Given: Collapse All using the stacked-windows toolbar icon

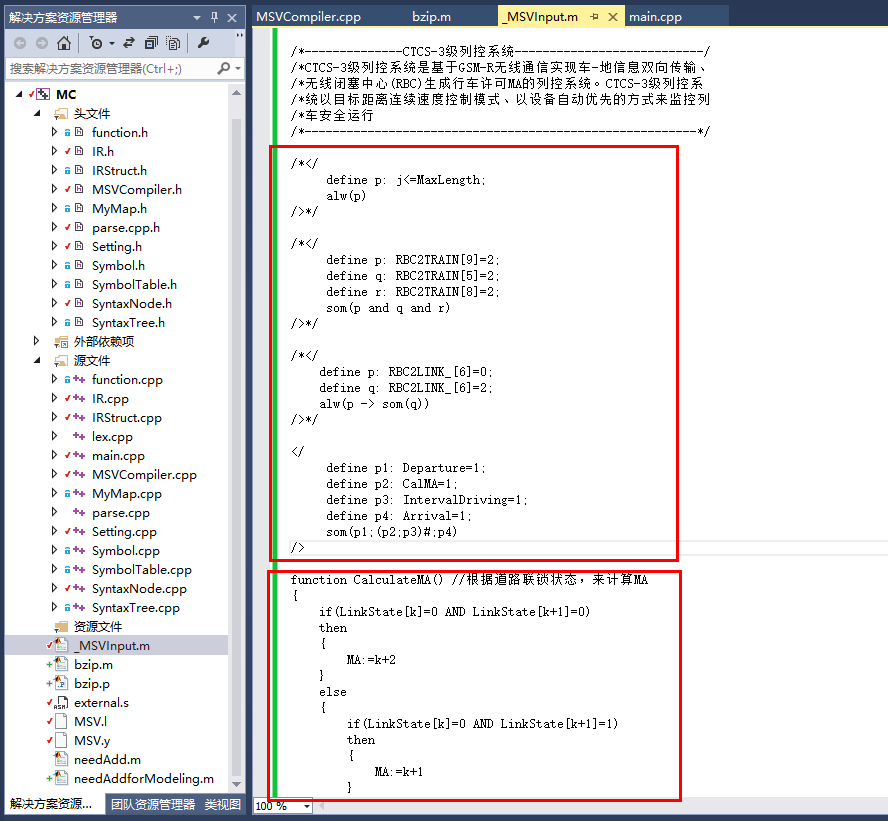Looking at the screenshot, I should [x=152, y=43].
